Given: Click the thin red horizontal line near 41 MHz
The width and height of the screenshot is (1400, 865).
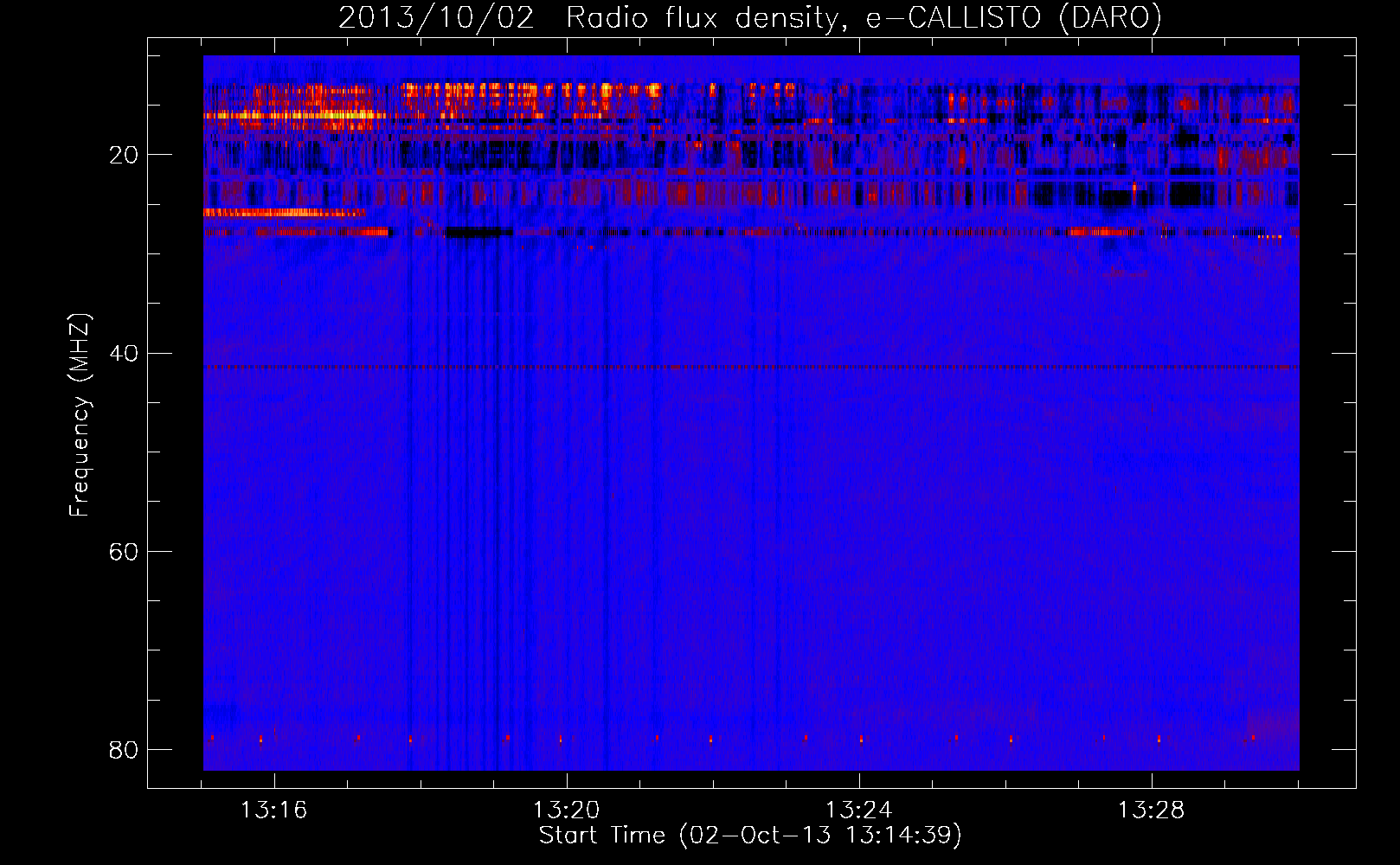Looking at the screenshot, I should [x=751, y=367].
